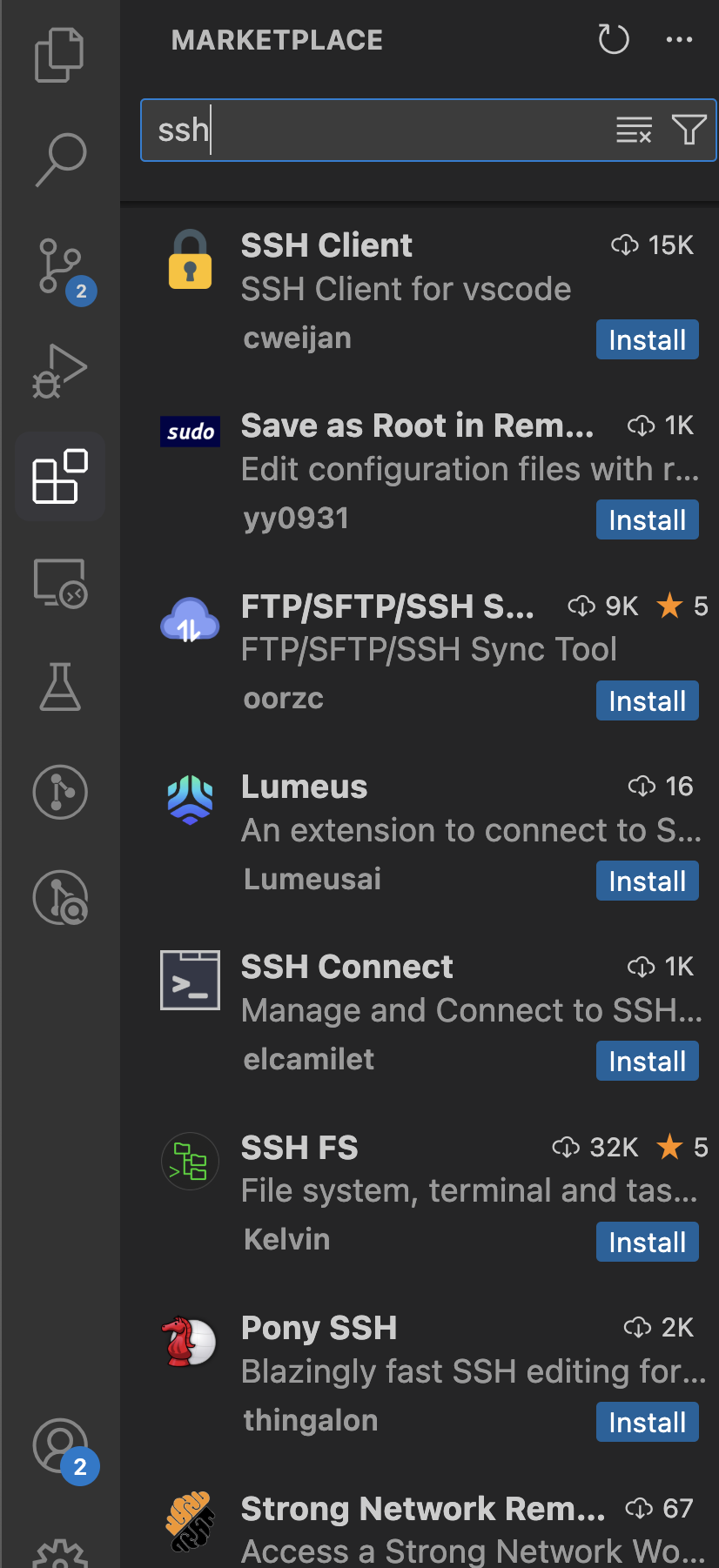Open Source Control view with badge
Image resolution: width=719 pixels, height=1568 pixels.
click(60, 266)
